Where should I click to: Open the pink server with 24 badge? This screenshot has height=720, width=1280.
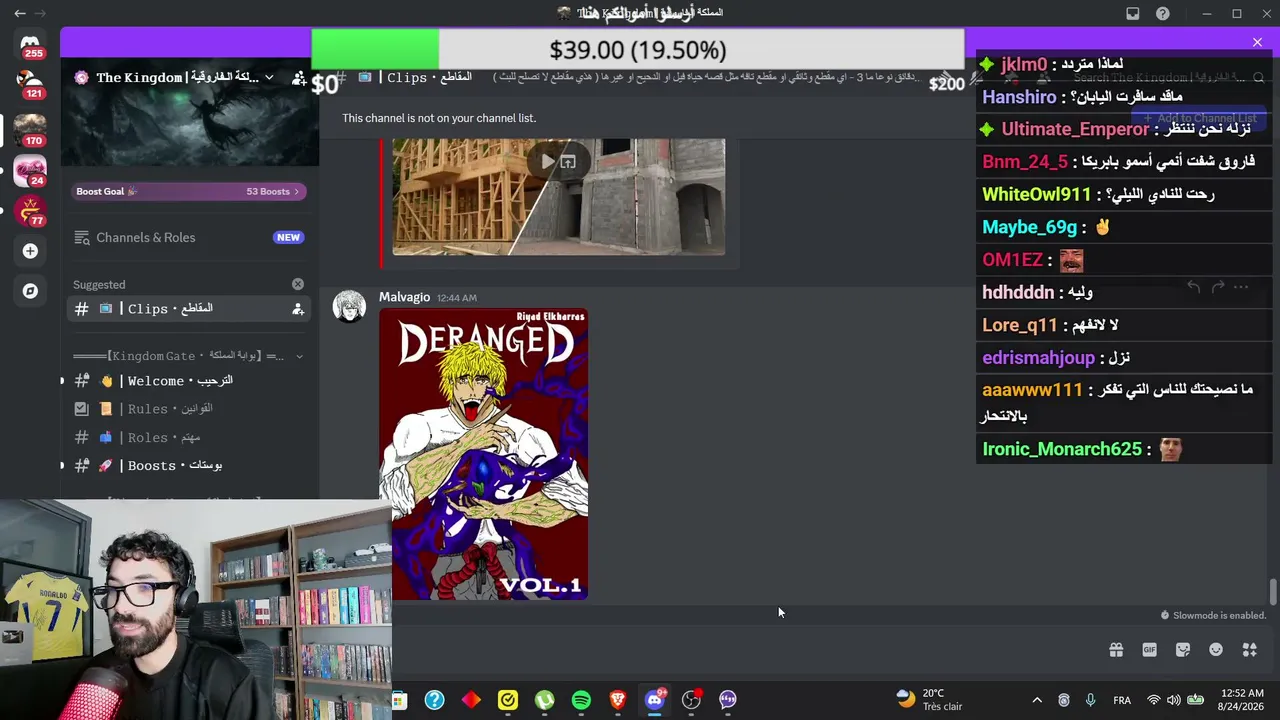click(x=30, y=171)
